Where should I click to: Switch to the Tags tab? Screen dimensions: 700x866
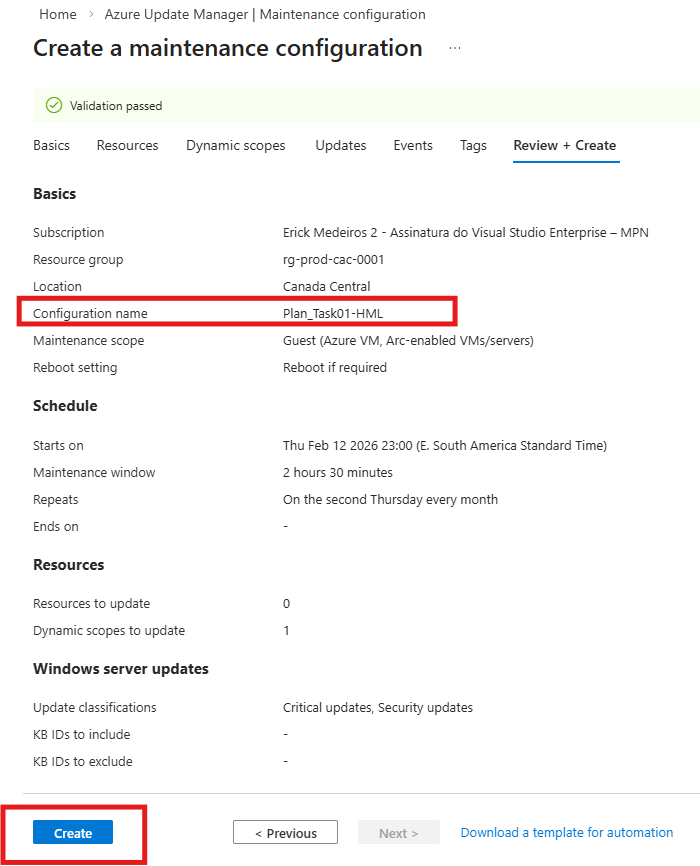pos(473,146)
